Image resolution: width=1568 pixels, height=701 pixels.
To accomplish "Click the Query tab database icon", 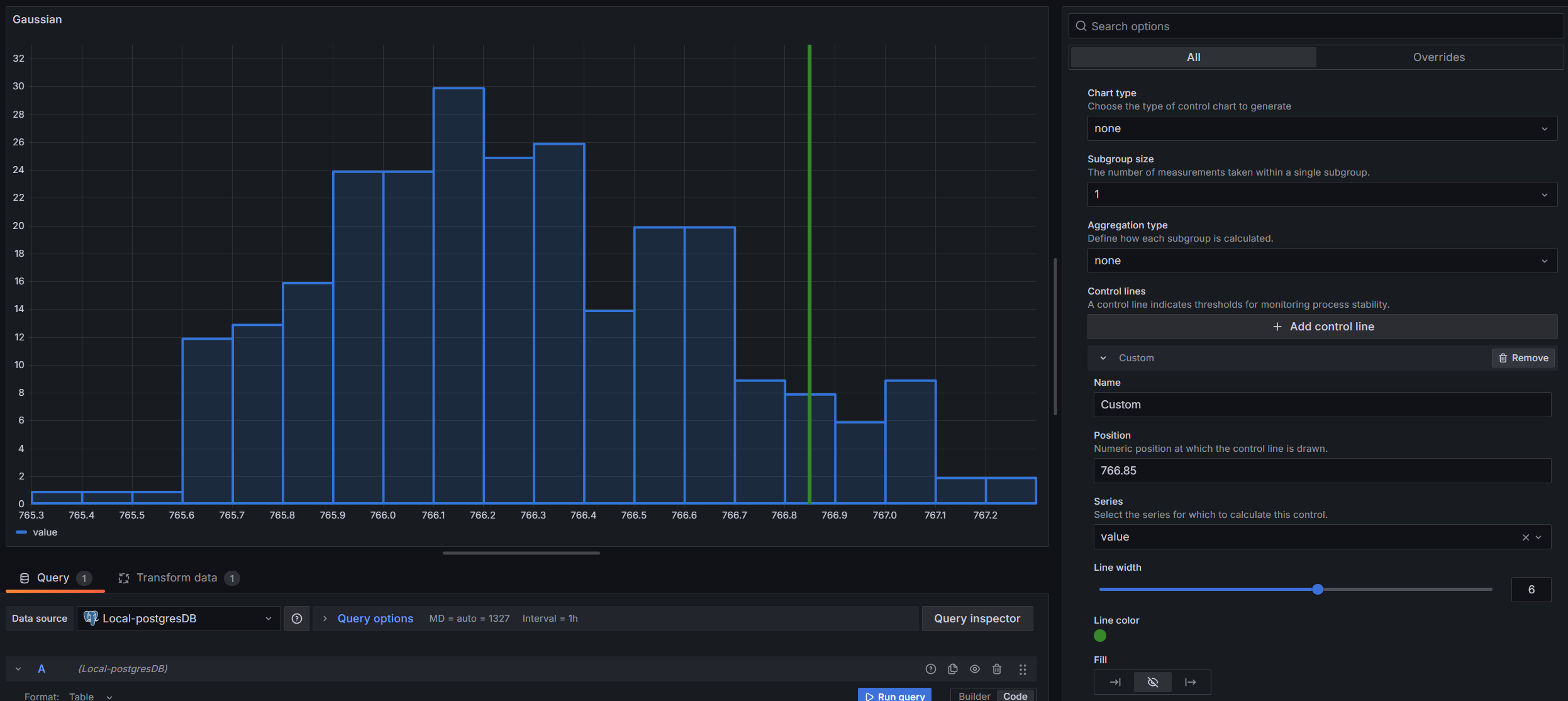I will [x=25, y=578].
